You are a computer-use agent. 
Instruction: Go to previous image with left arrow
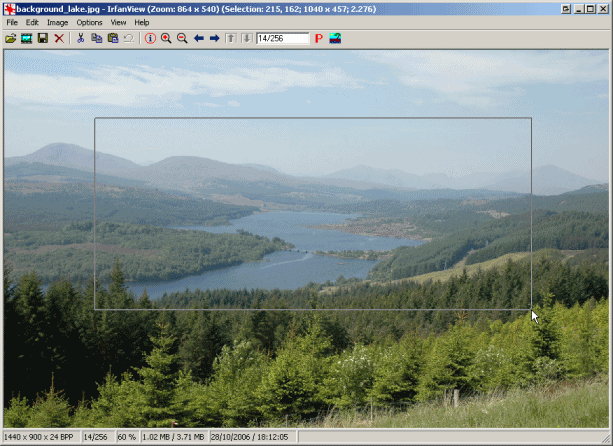click(x=199, y=38)
